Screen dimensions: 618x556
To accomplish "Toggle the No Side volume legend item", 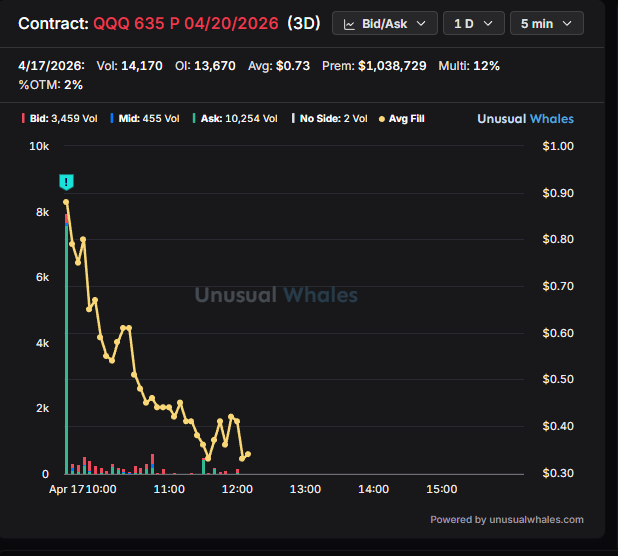I will coord(329,119).
